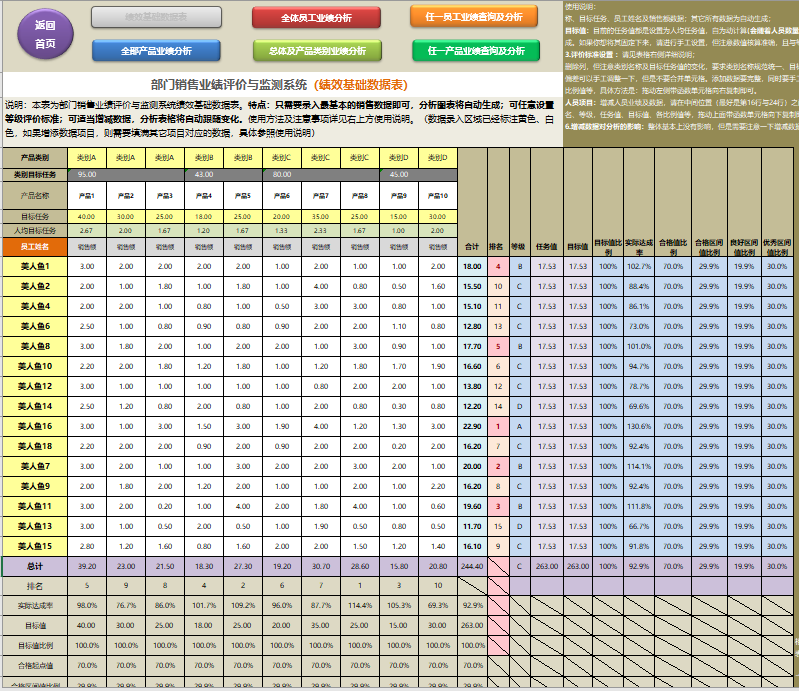Select the grade A cell for 美人鱼16
The image size is (799, 691).
pyautogui.click(x=519, y=426)
